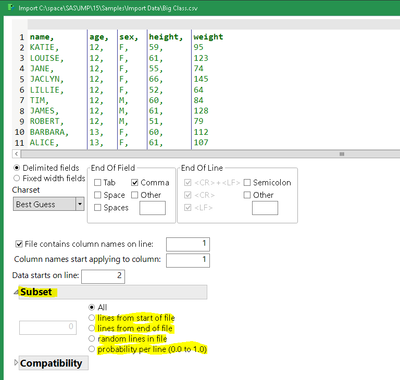Click the Data starts on line field
The width and height of the screenshot is (400, 380).
[103, 276]
